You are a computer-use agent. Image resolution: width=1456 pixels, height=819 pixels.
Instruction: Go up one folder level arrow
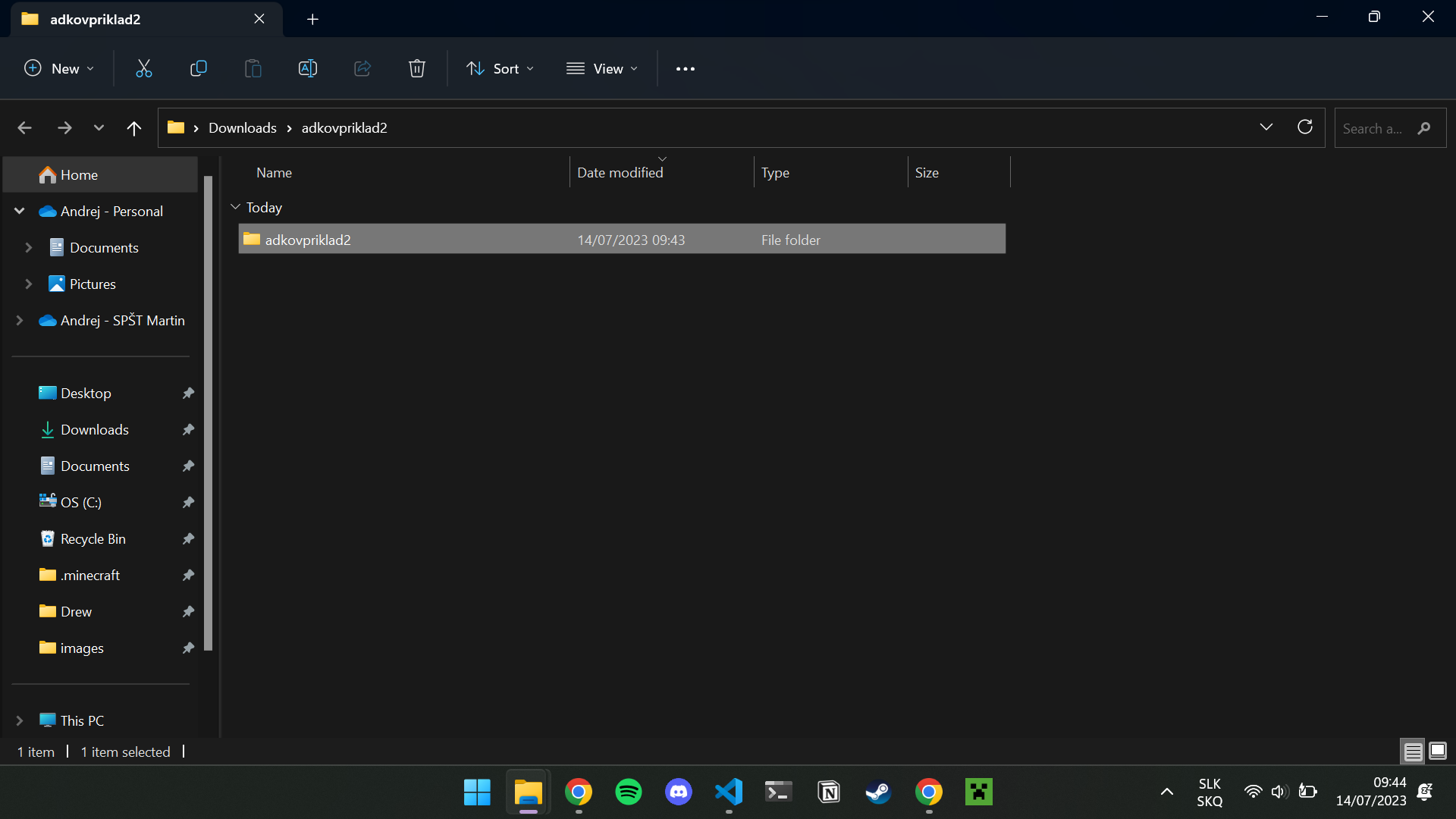[134, 128]
